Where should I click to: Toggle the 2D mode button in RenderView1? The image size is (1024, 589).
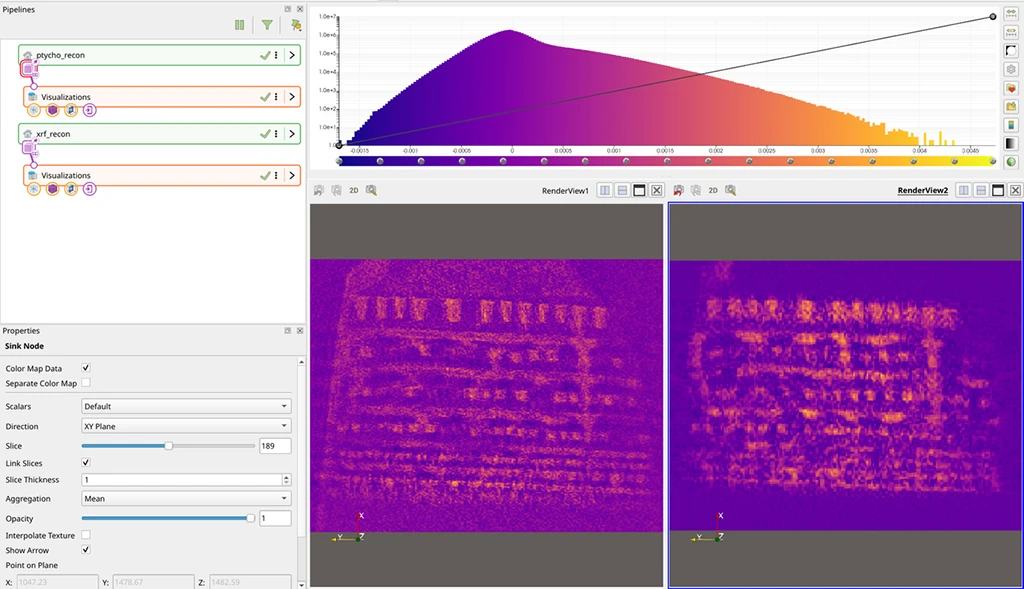point(354,191)
